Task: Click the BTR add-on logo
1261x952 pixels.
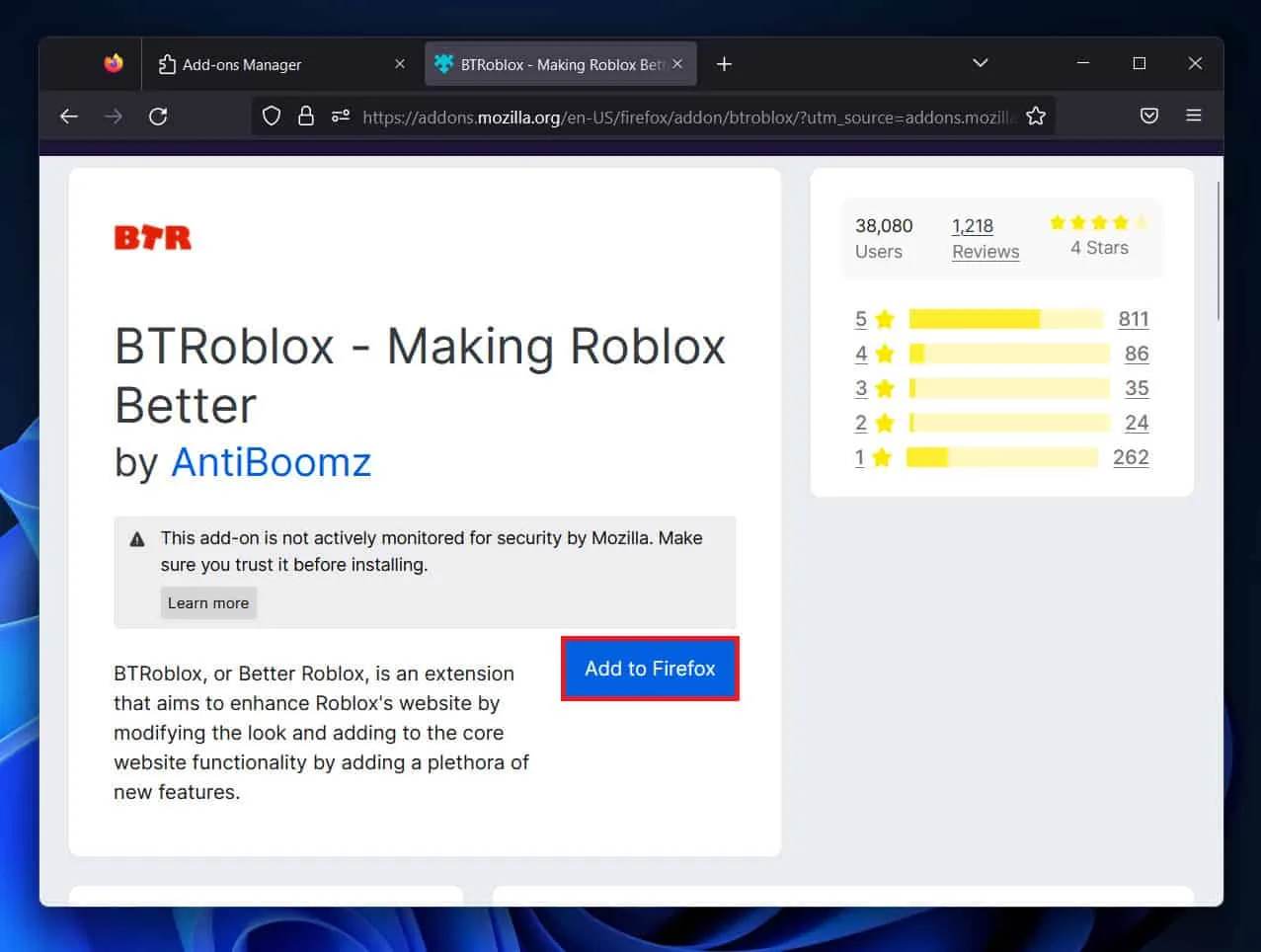Action: pyautogui.click(x=153, y=238)
